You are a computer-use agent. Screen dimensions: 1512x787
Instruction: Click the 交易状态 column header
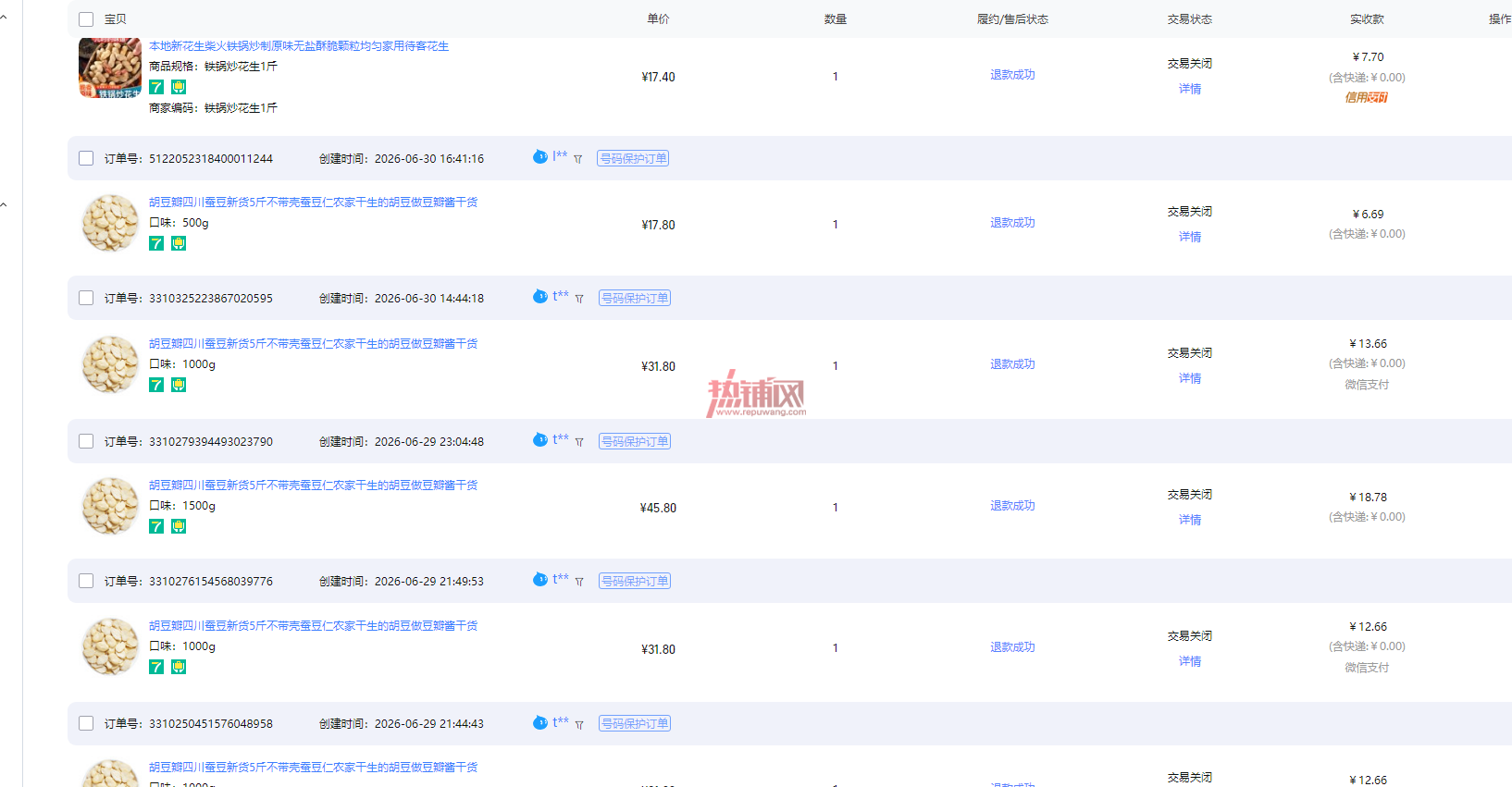[1190, 19]
